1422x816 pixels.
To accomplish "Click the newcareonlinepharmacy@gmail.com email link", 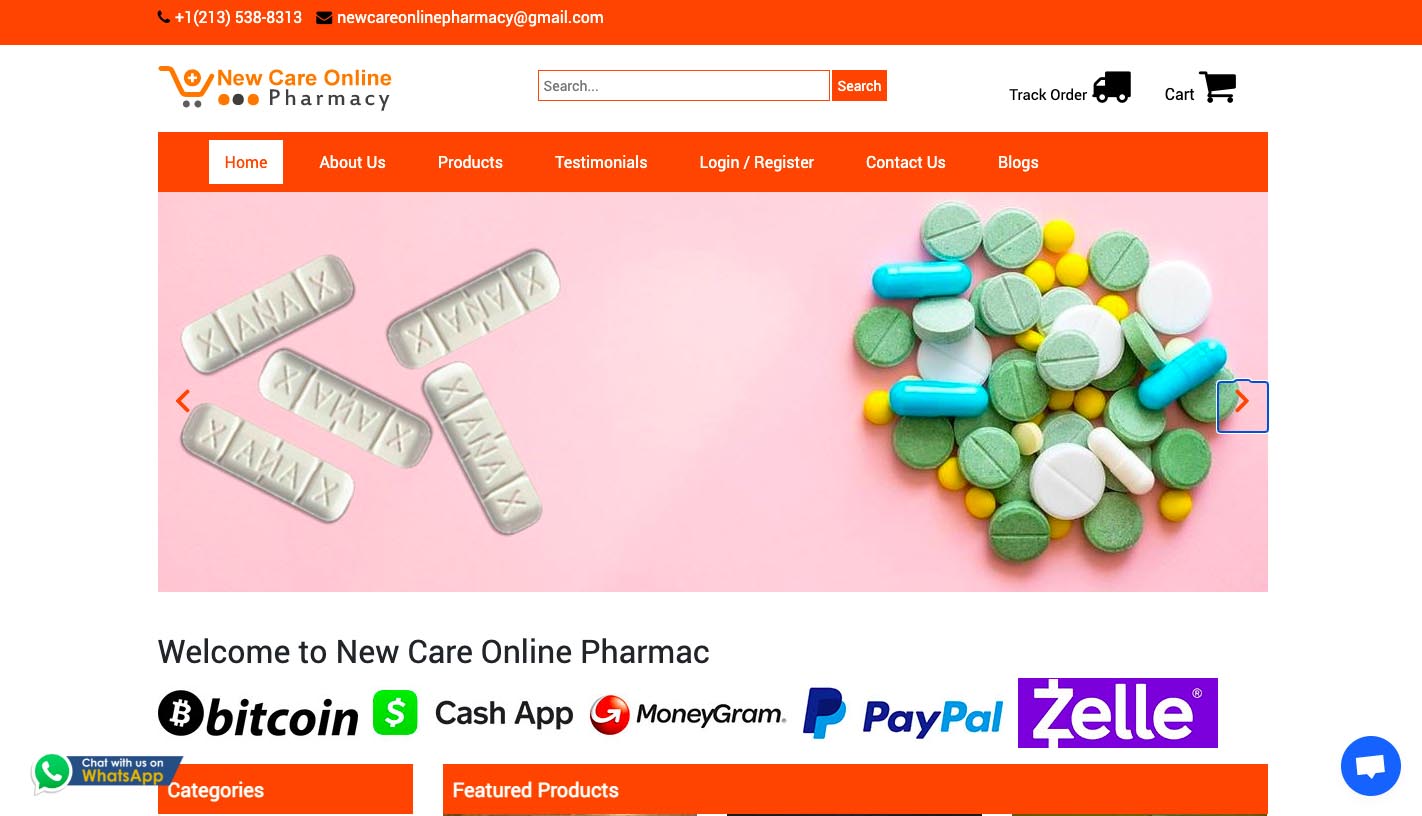I will click(470, 17).
